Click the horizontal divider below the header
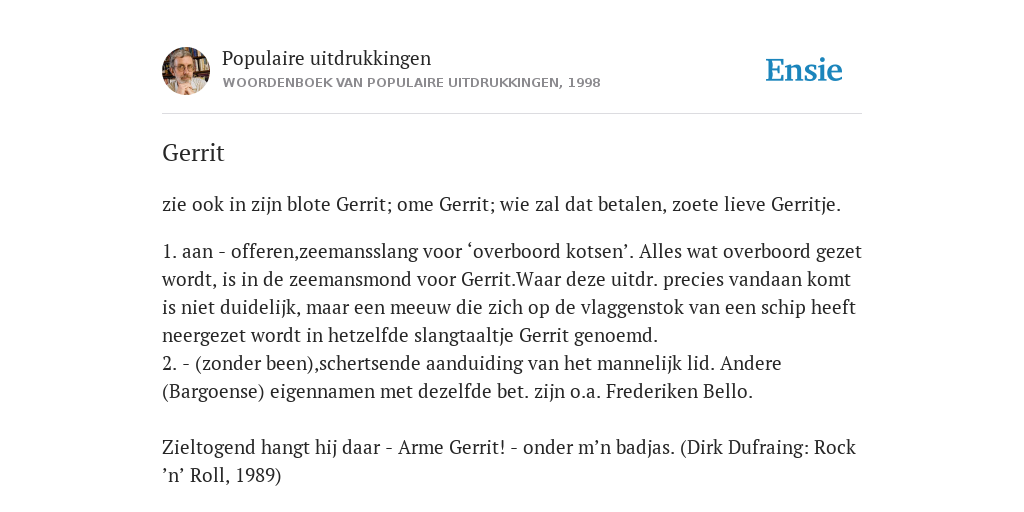This screenshot has width=1024, height=512. pyautogui.click(x=512, y=114)
